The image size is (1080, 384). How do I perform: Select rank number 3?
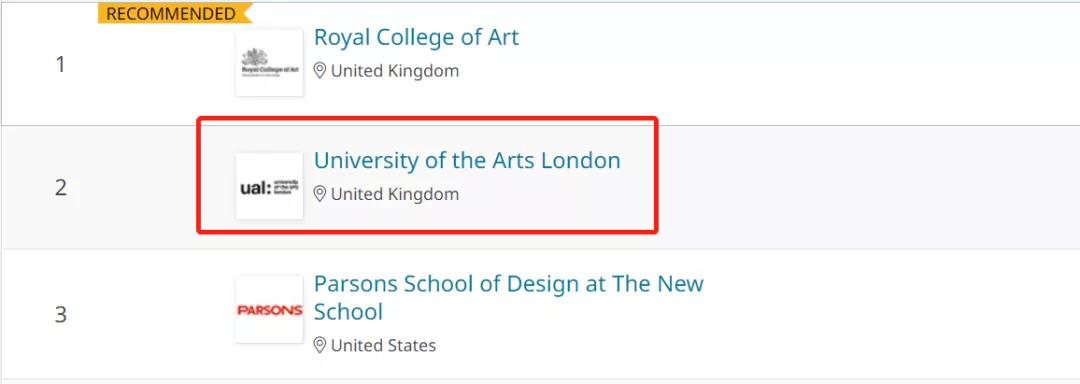point(61,315)
